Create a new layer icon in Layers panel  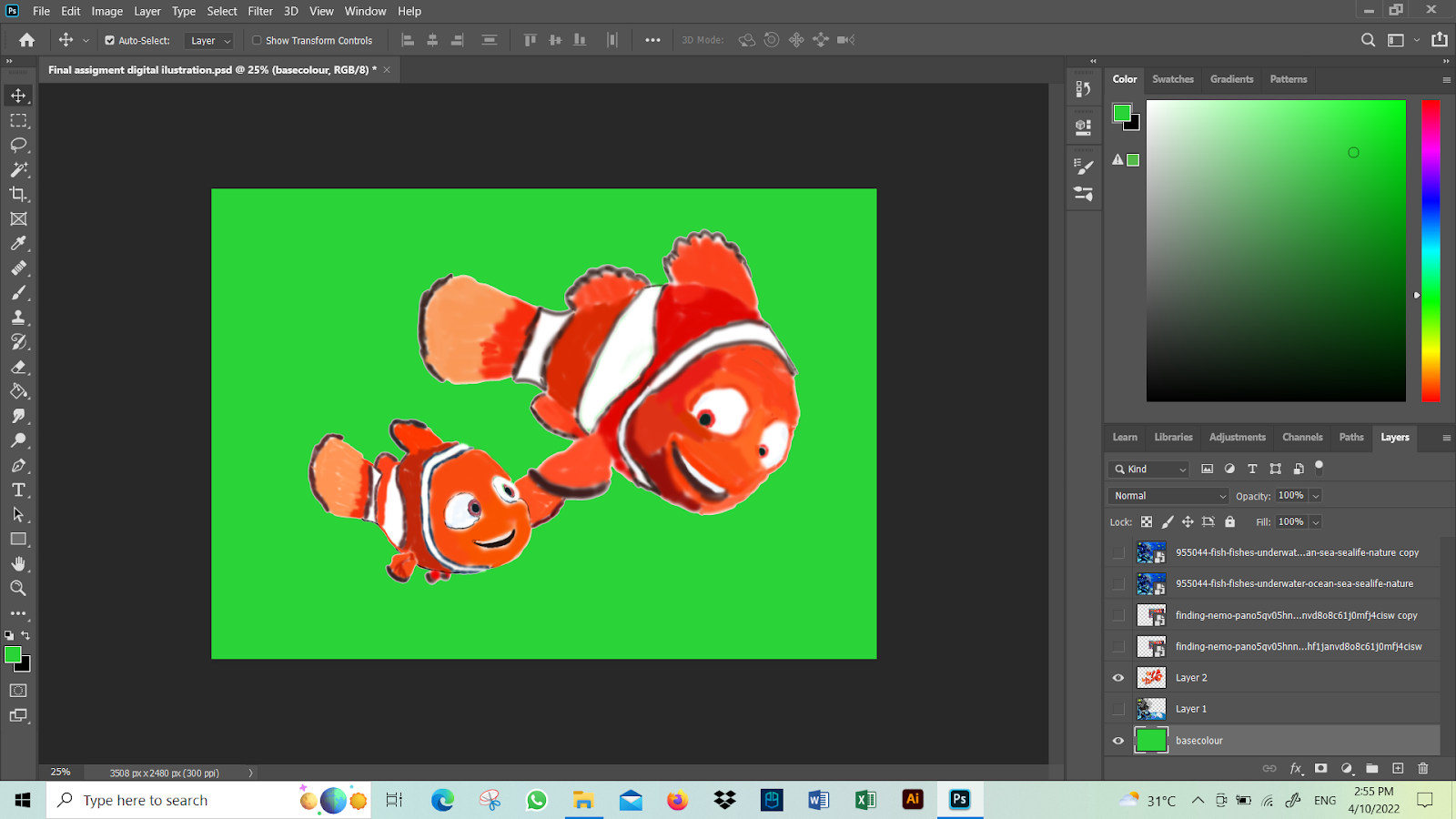[x=1398, y=768]
